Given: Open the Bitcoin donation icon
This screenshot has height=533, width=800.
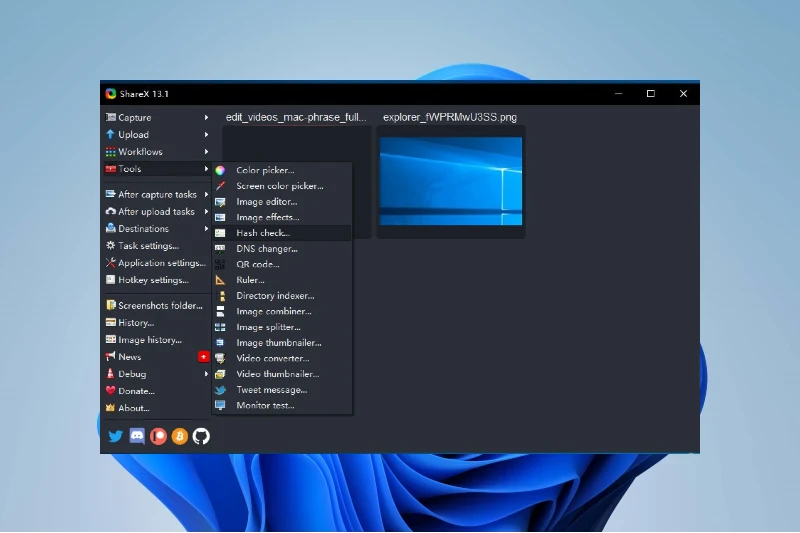Looking at the screenshot, I should coord(180,436).
